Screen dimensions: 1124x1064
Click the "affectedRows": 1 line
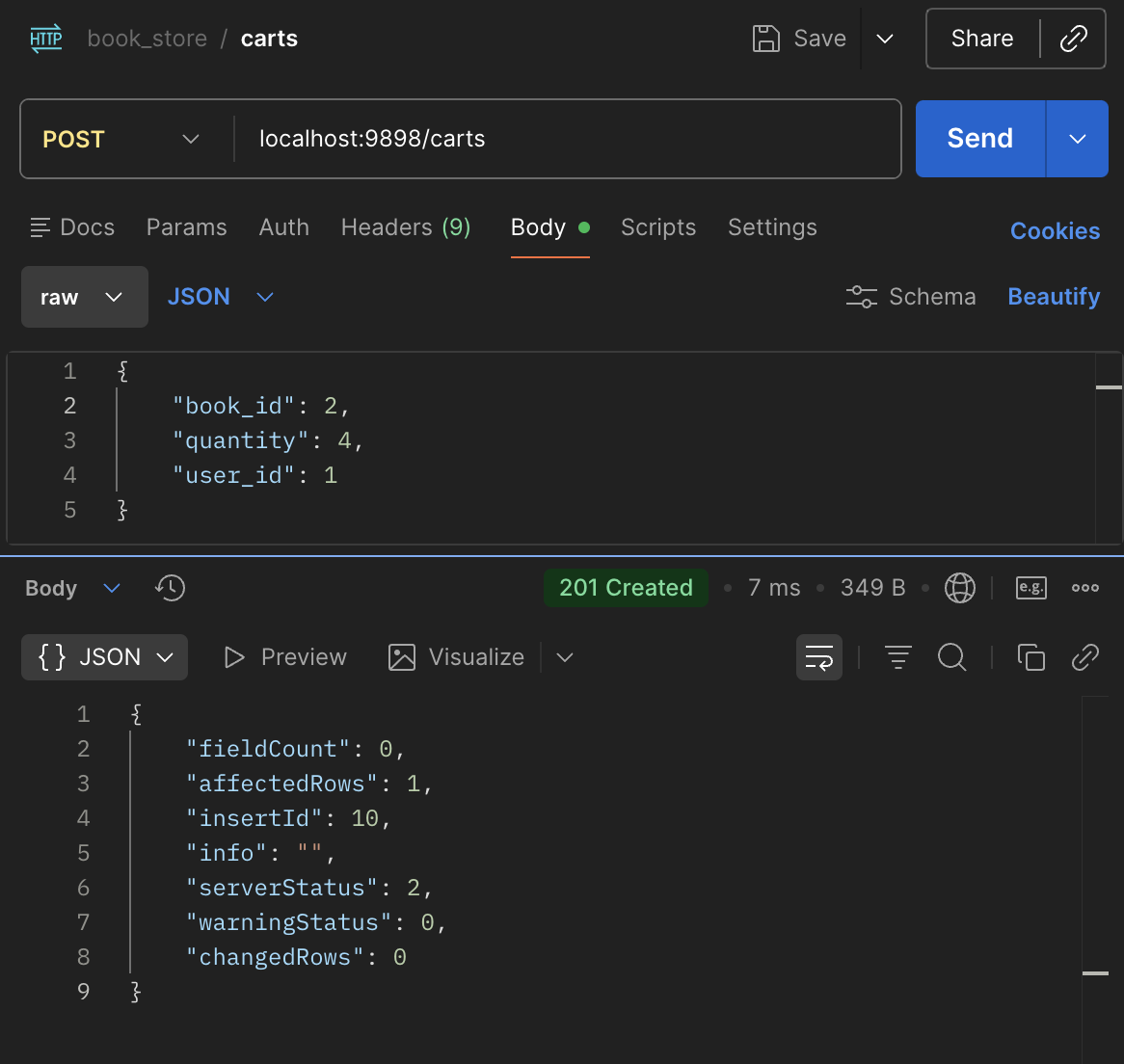point(309,784)
